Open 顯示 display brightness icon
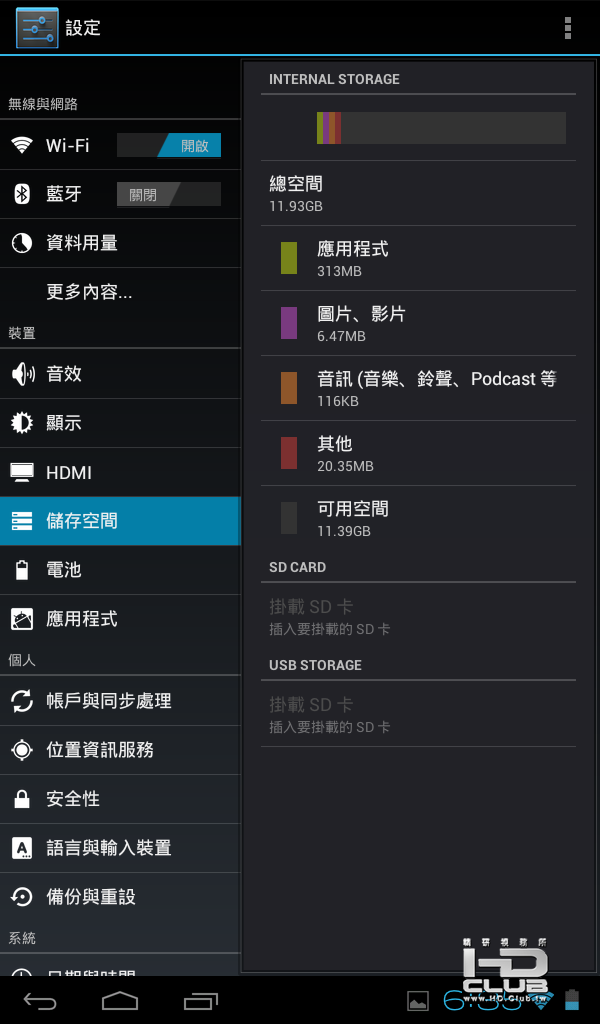The width and height of the screenshot is (600, 1024). (x=22, y=423)
